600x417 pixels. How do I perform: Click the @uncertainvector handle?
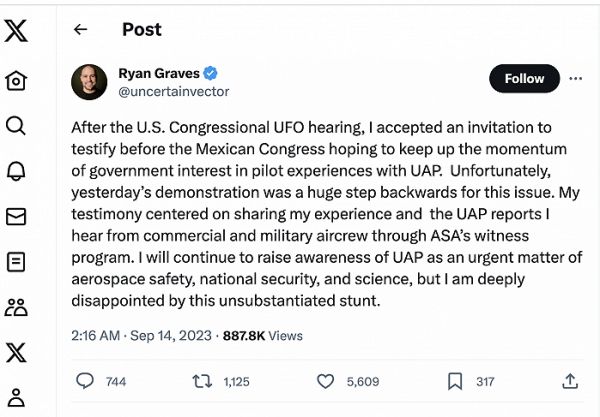[x=174, y=91]
